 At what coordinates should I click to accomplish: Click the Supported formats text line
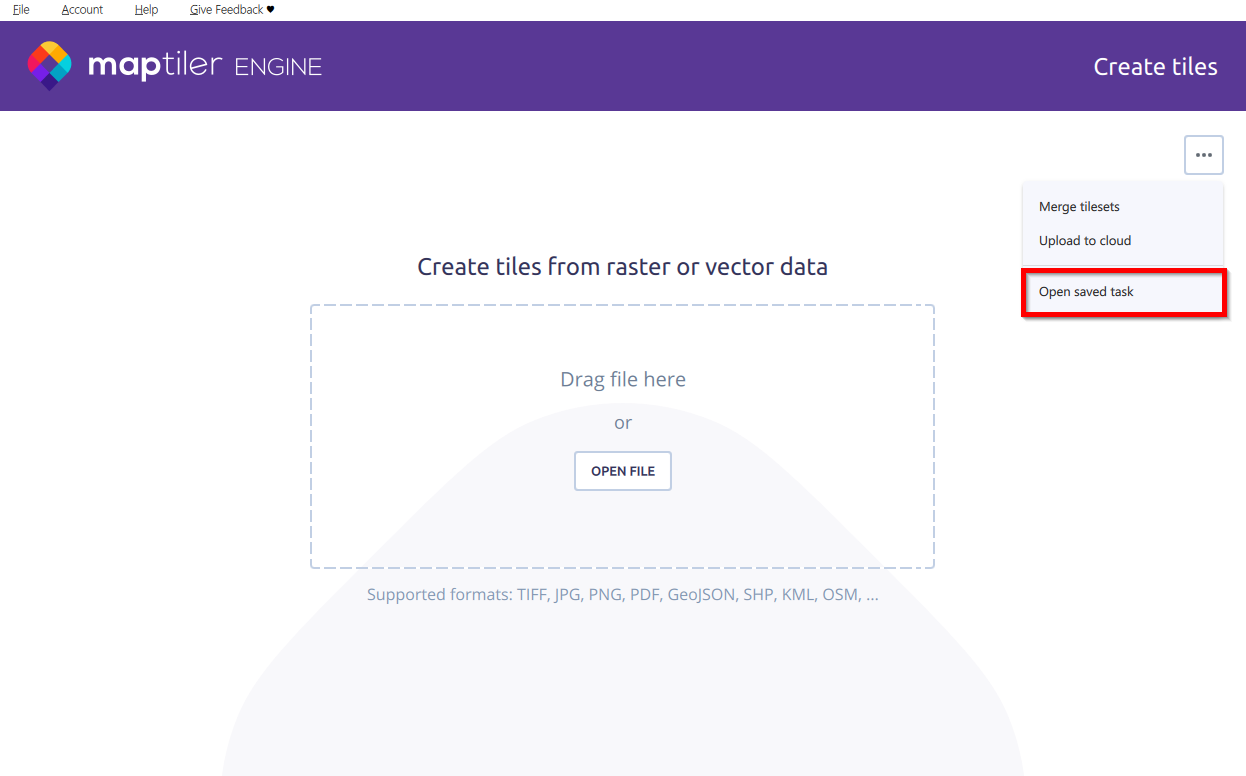(x=622, y=595)
